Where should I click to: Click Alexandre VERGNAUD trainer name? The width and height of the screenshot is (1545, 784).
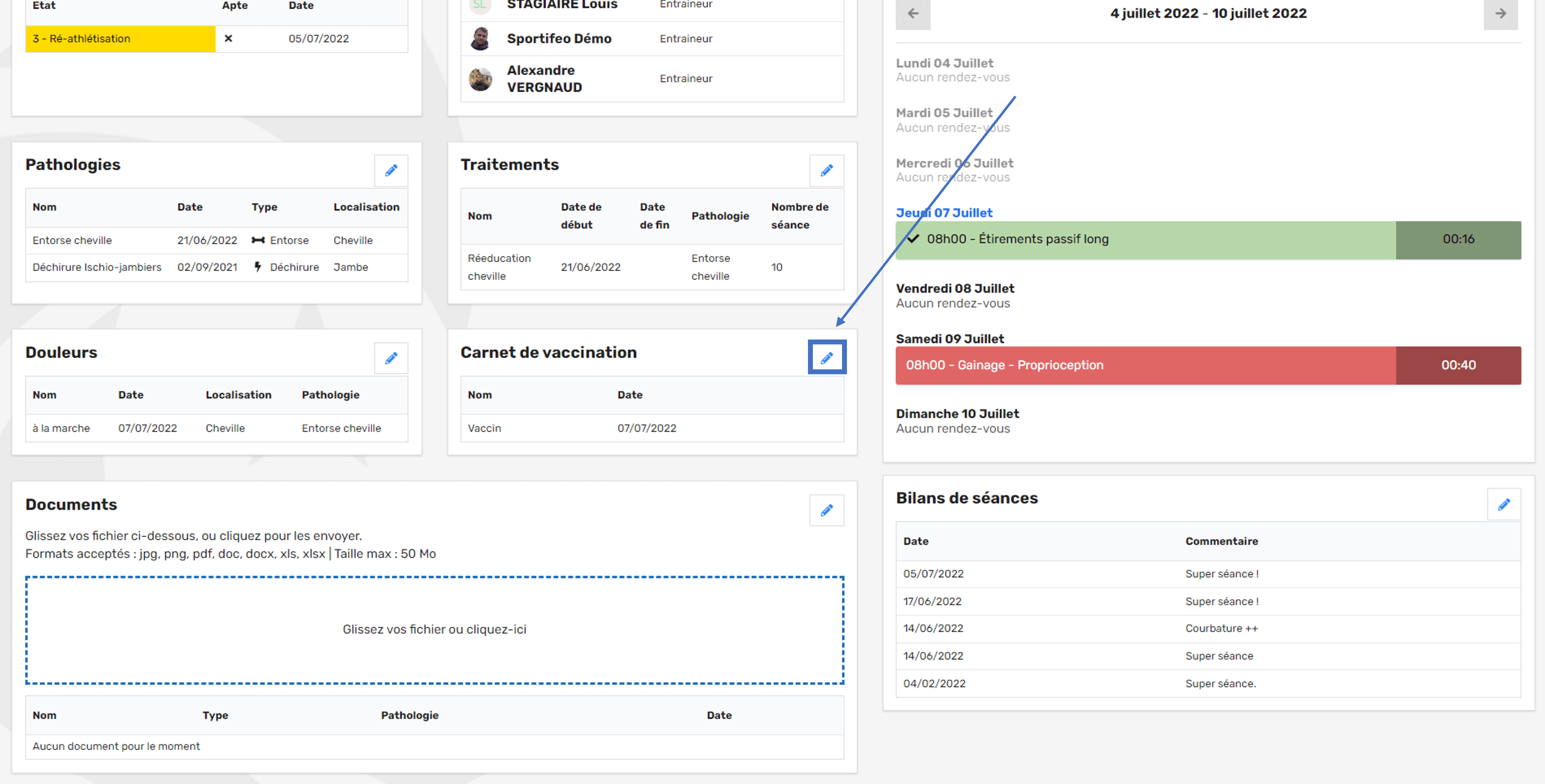544,79
